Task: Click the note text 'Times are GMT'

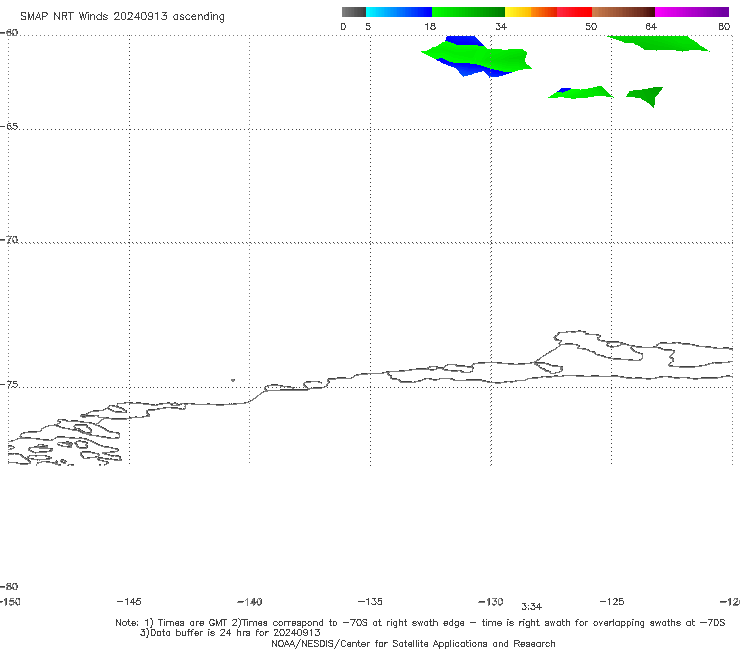Action: point(193,623)
